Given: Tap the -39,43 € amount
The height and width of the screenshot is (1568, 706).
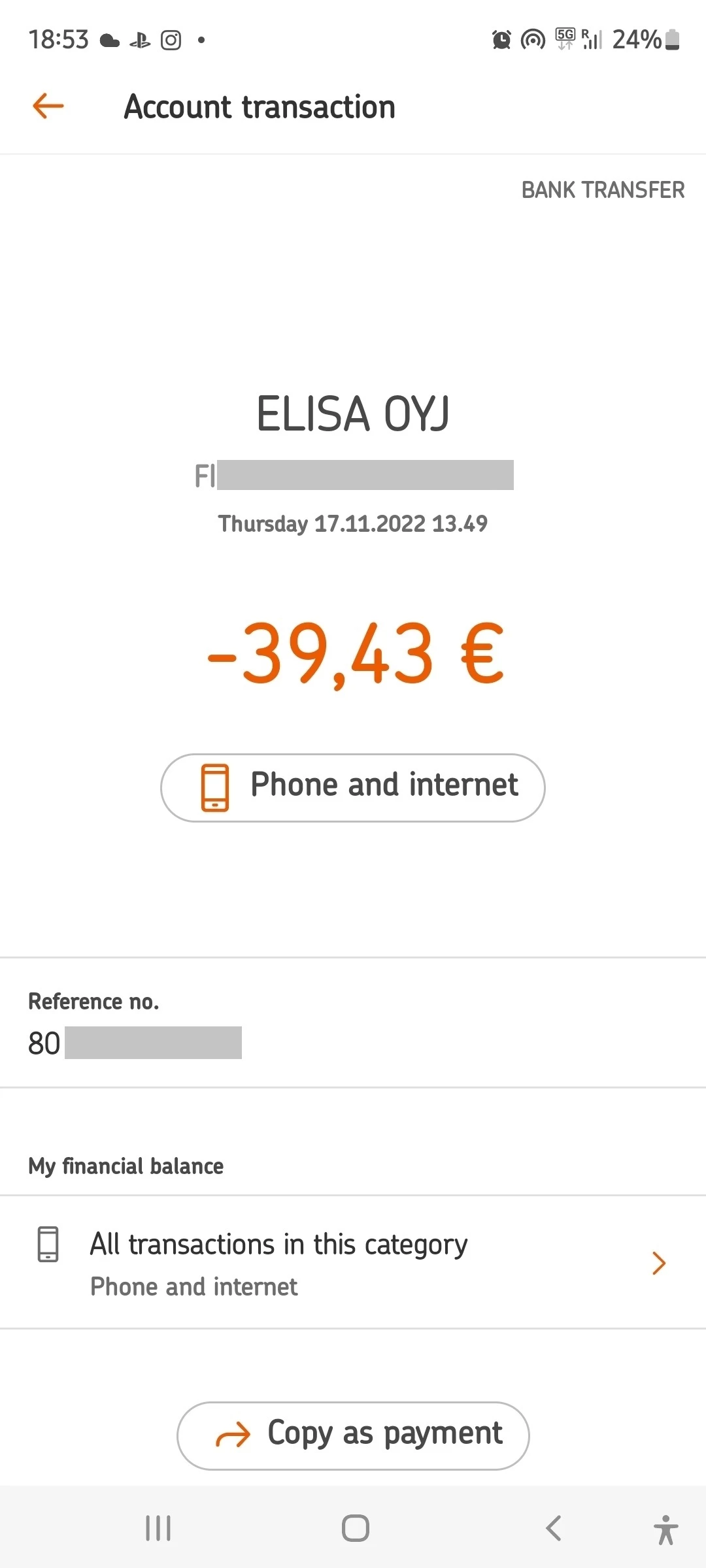Looking at the screenshot, I should point(356,653).
